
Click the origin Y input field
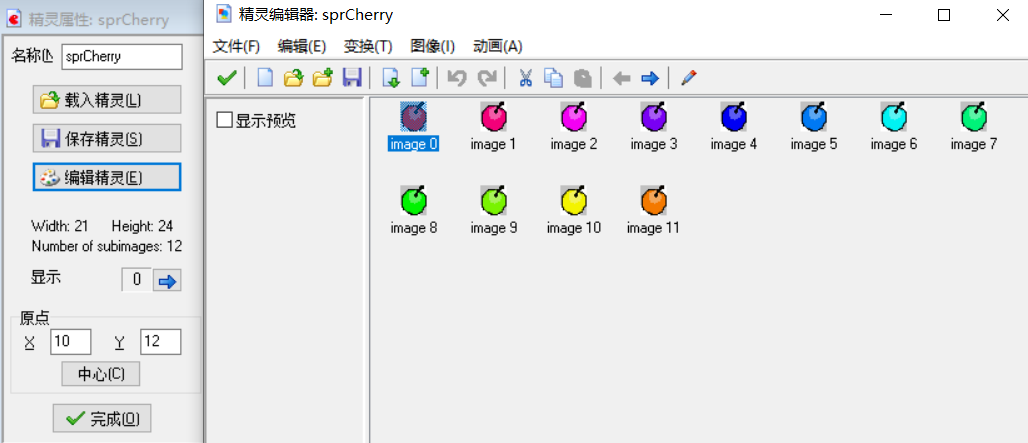(161, 341)
